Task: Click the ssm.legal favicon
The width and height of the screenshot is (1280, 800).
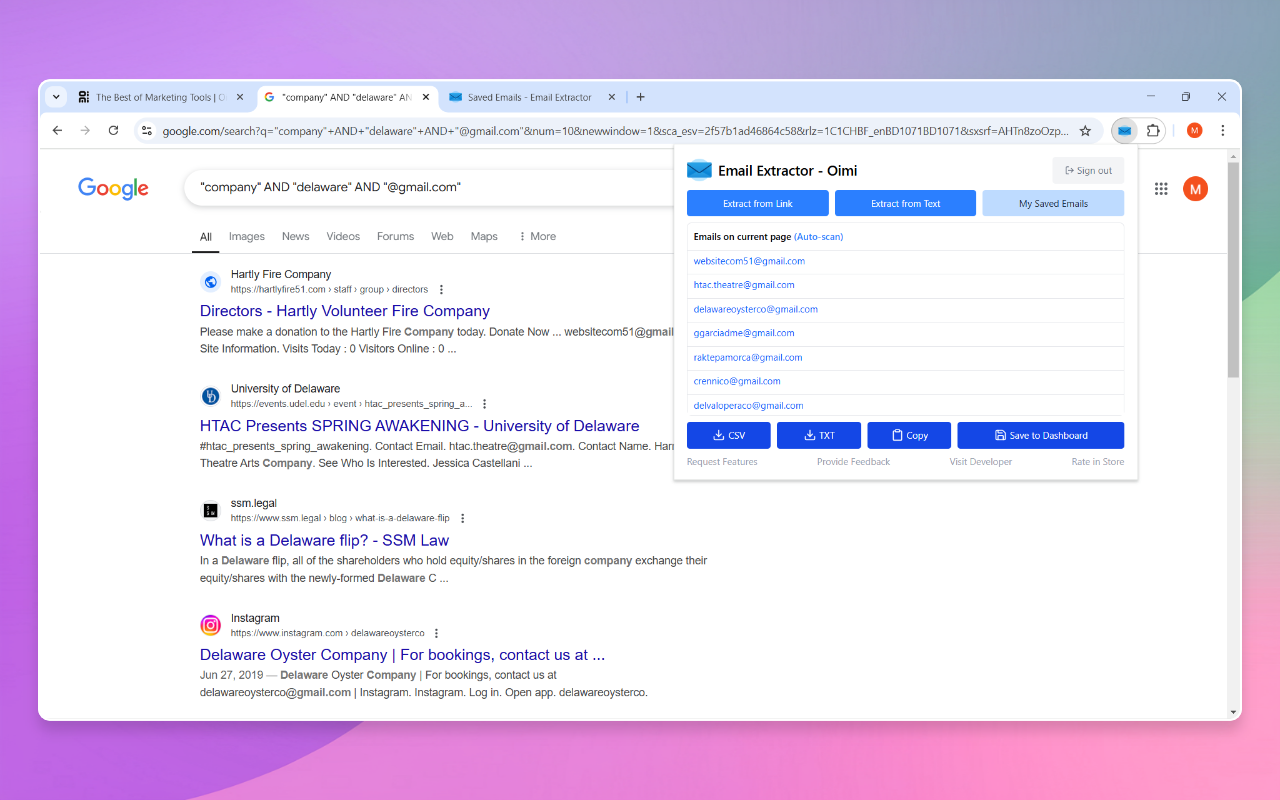Action: click(x=210, y=511)
